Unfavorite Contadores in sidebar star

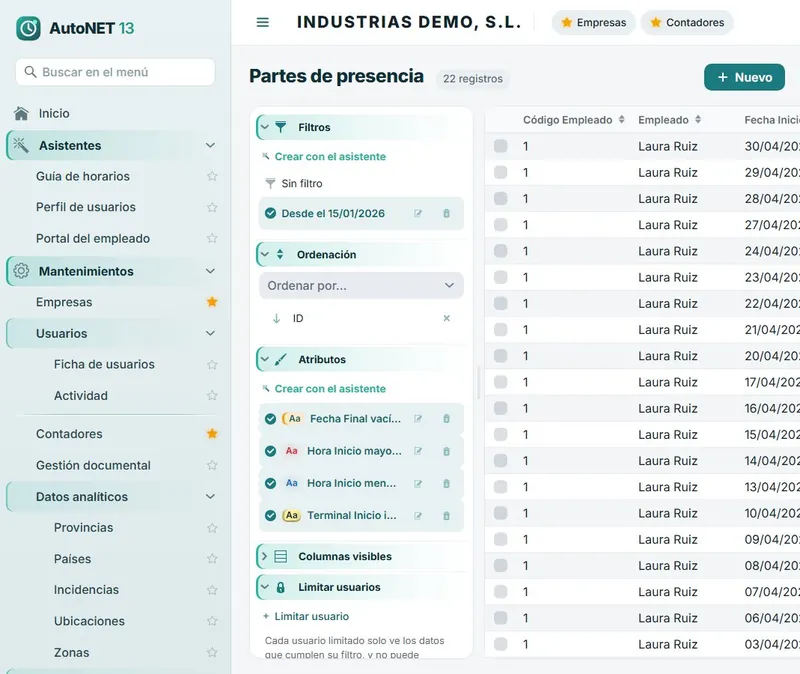[x=212, y=434]
